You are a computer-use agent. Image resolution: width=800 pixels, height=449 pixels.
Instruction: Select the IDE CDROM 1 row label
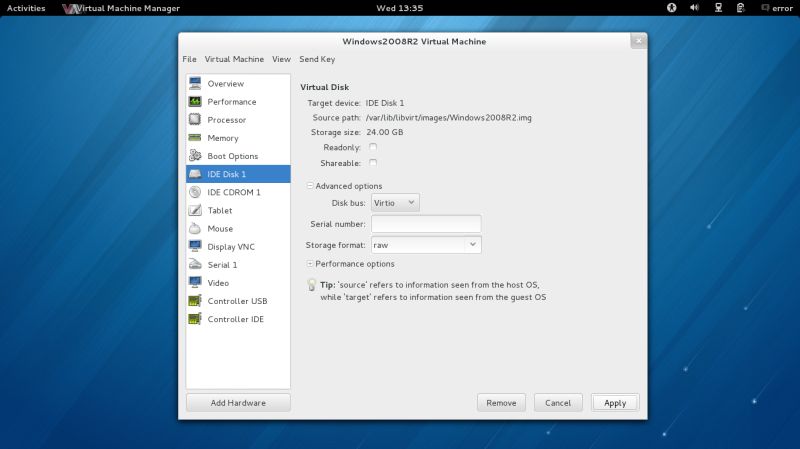pyautogui.click(x=234, y=192)
